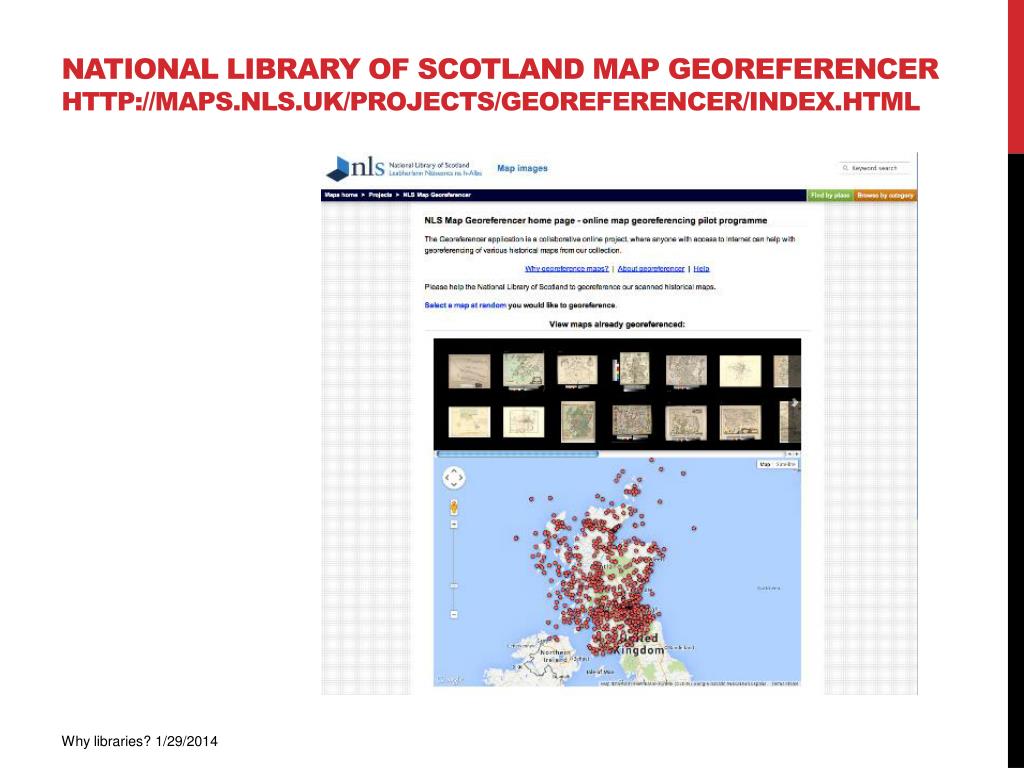Open Projects breadcrumb link
Image resolution: width=1024 pixels, height=768 pixels.
coord(380,195)
